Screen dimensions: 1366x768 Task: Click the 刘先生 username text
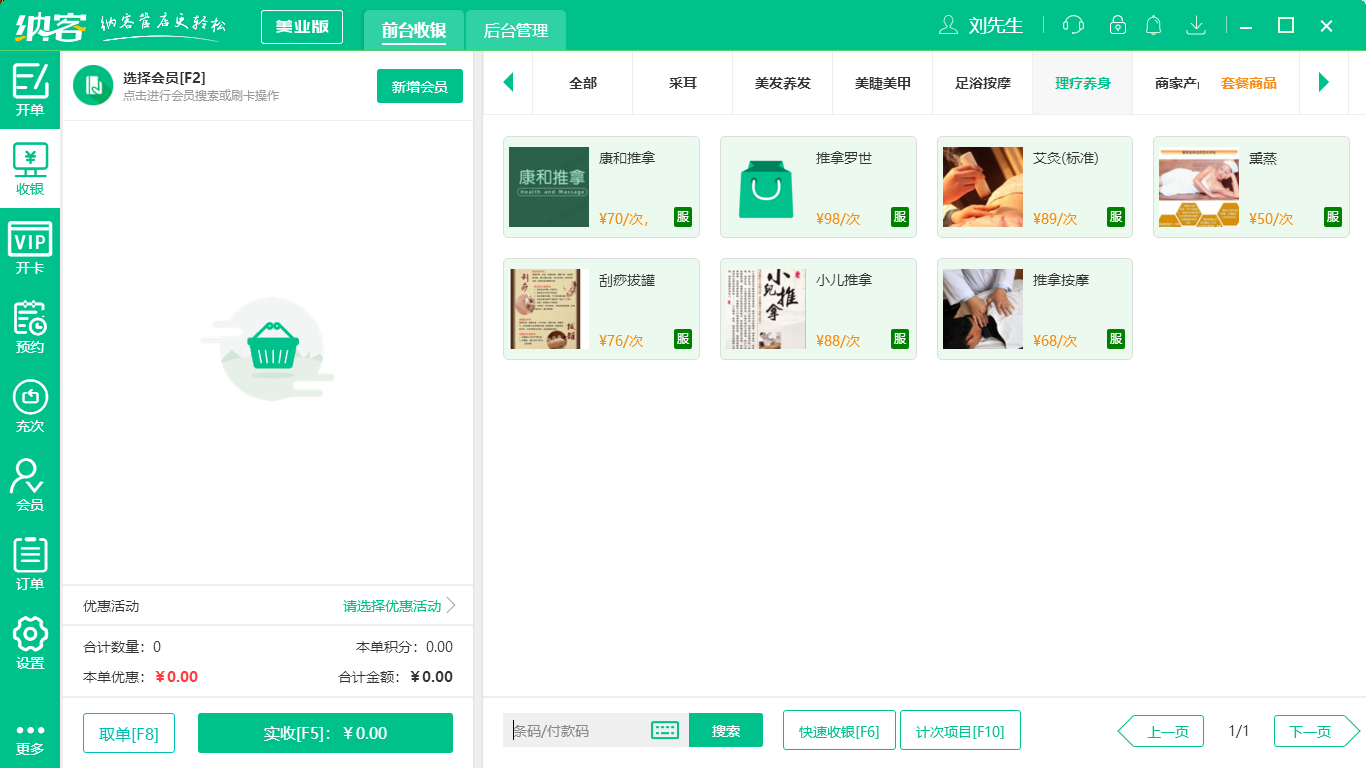996,25
